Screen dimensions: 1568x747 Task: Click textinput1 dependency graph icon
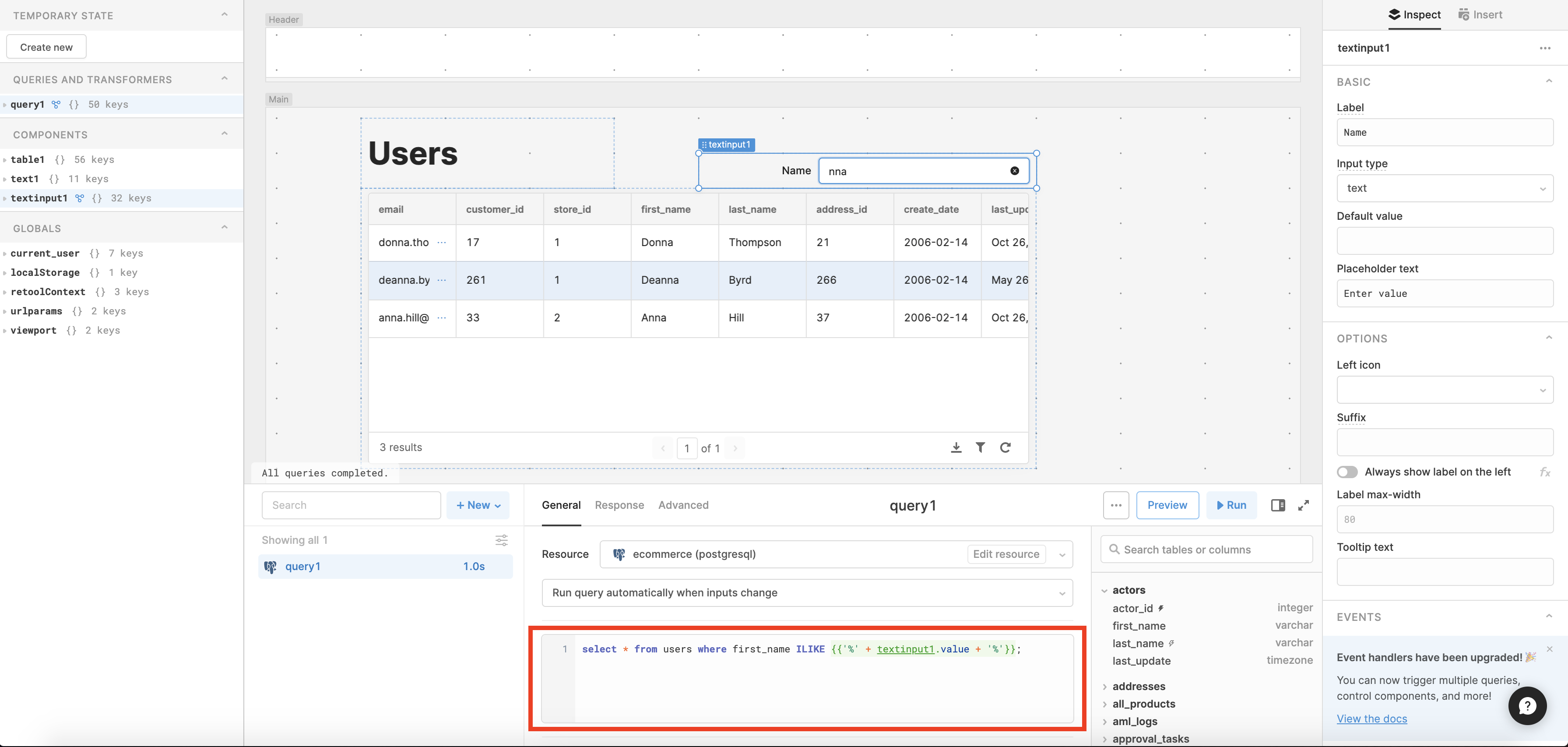click(80, 198)
